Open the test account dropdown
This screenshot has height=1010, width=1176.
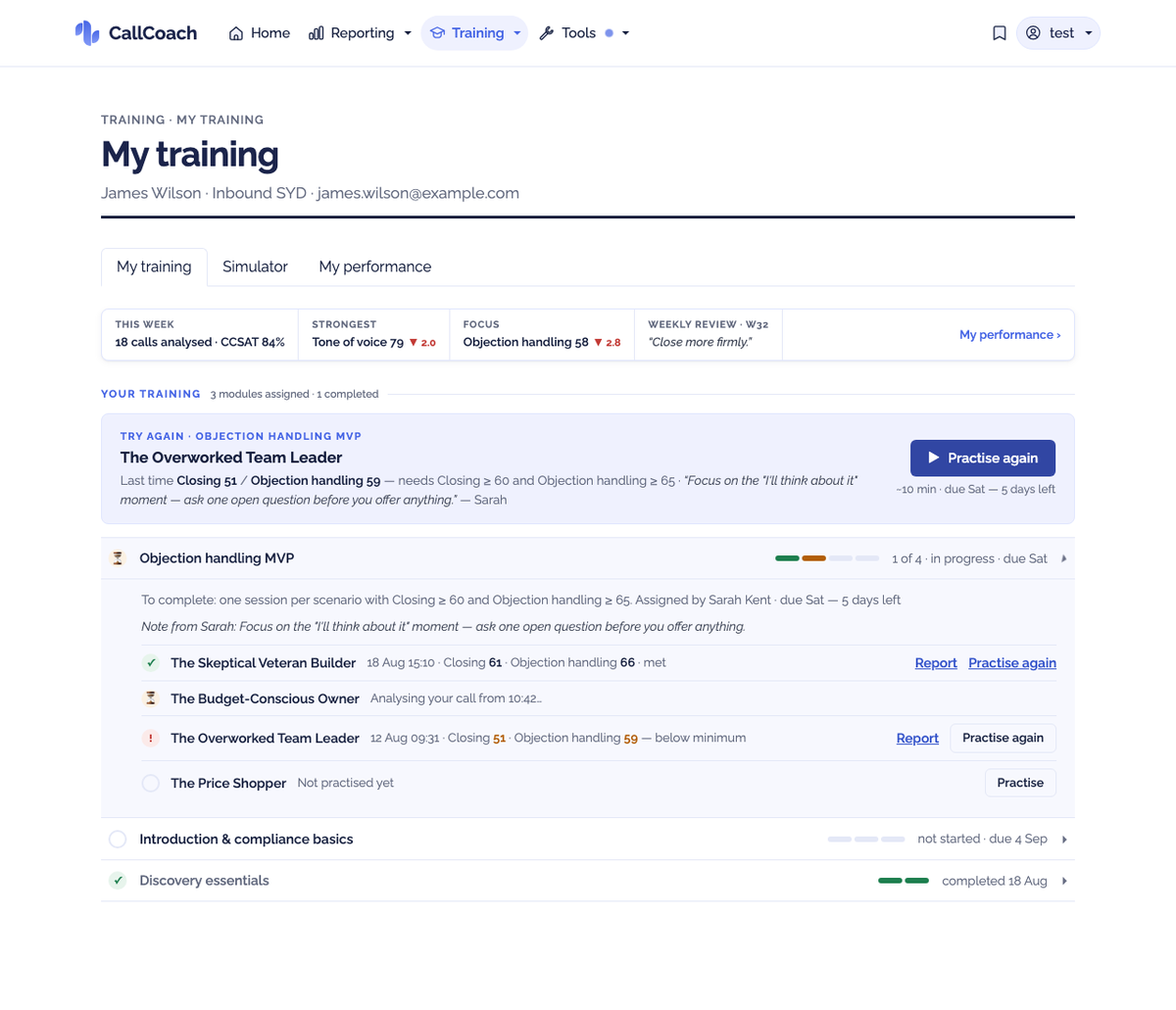pyautogui.click(x=1058, y=33)
